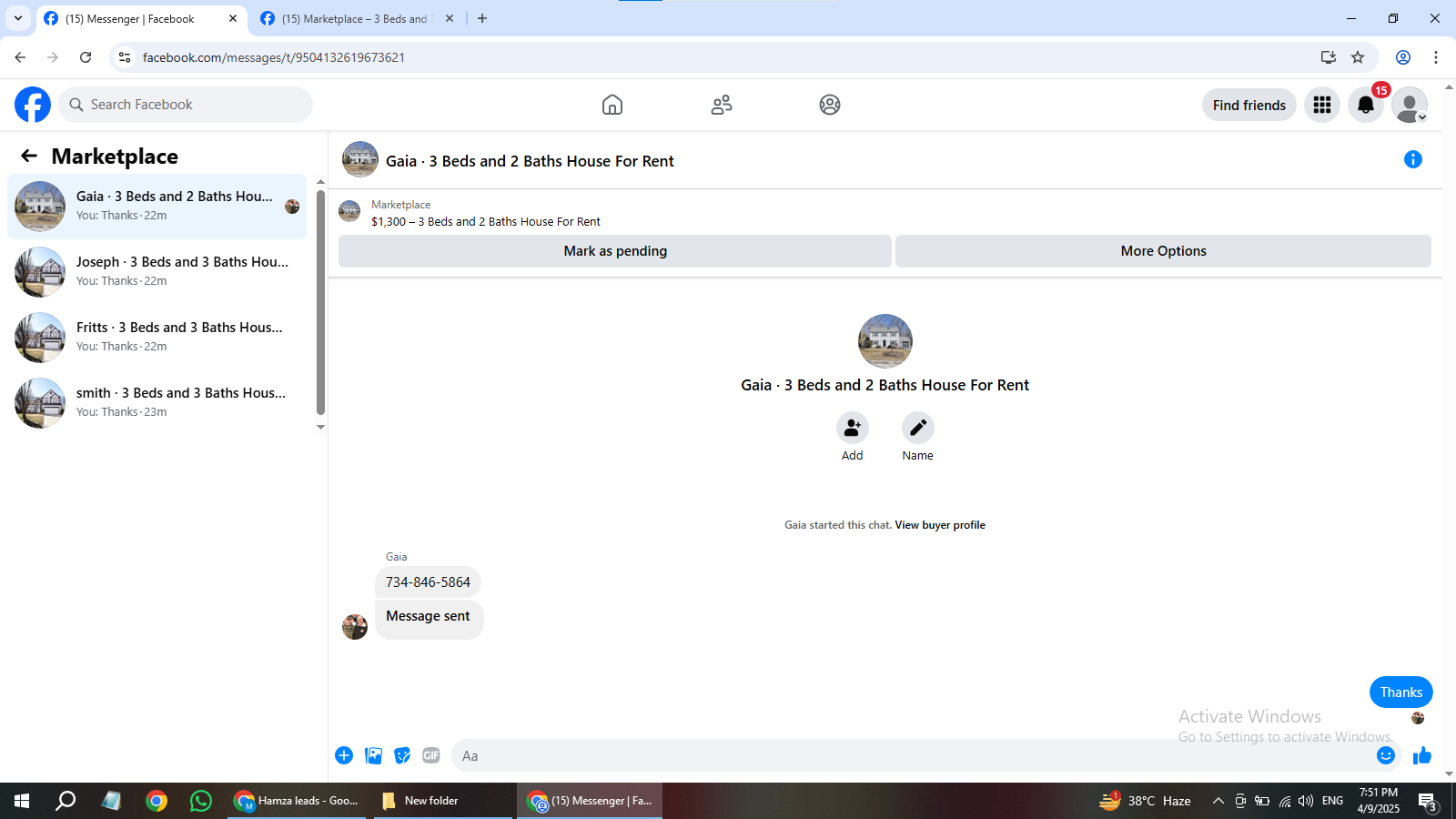Click the install app icon in address bar
This screenshot has width=1456, height=819.
tap(1329, 57)
